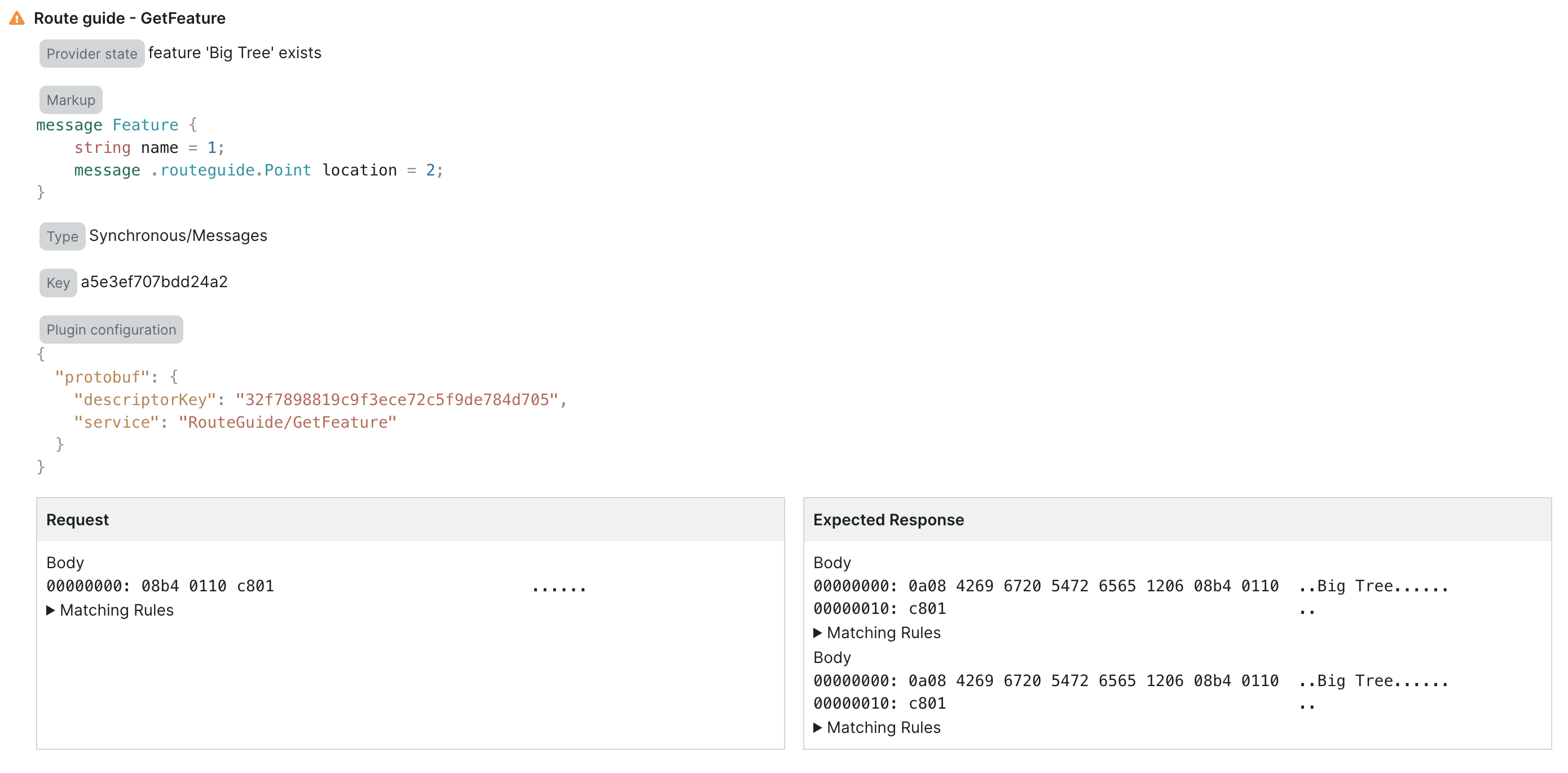Click the Plugin configuration badge
The height and width of the screenshot is (773, 1568).
pyautogui.click(x=111, y=329)
